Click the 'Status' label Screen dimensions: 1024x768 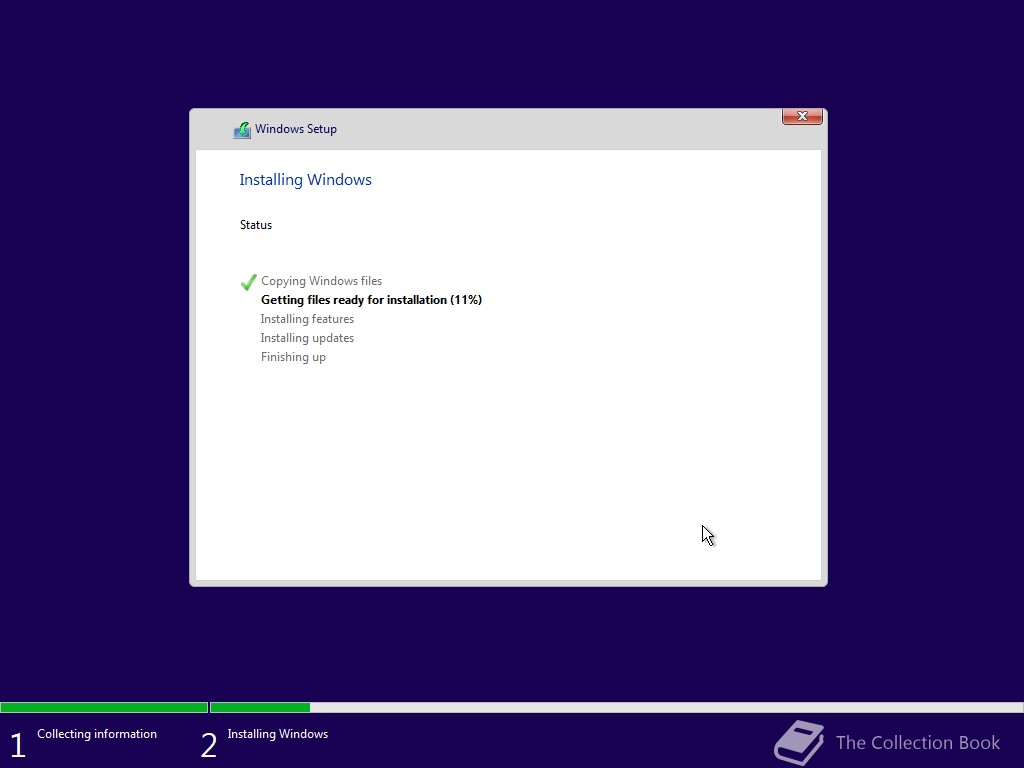(255, 225)
